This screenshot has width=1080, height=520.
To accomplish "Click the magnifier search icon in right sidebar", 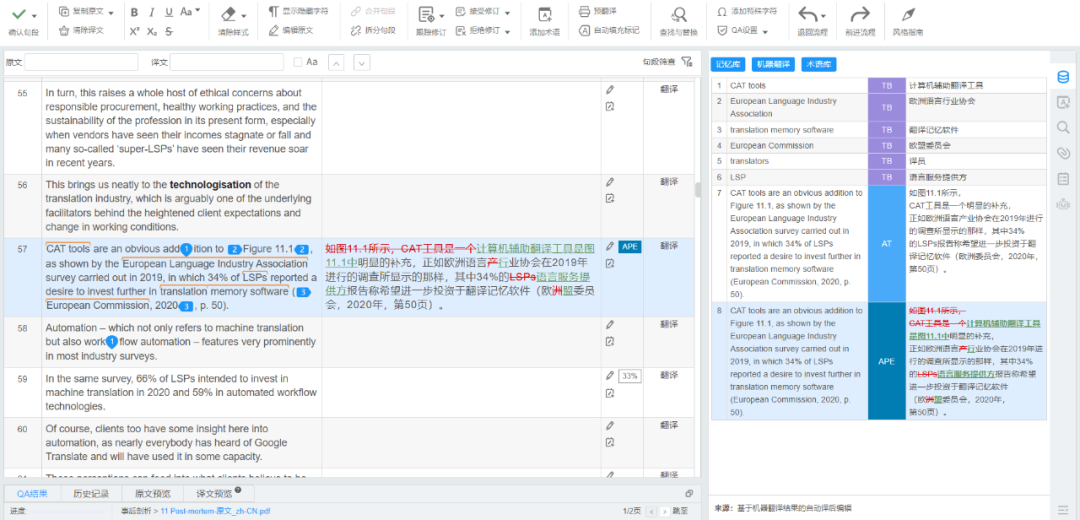I will [x=1063, y=127].
